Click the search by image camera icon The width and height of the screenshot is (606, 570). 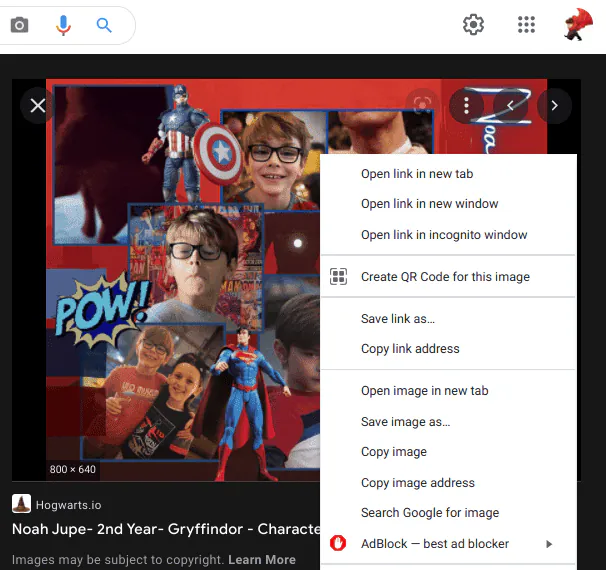click(x=19, y=26)
